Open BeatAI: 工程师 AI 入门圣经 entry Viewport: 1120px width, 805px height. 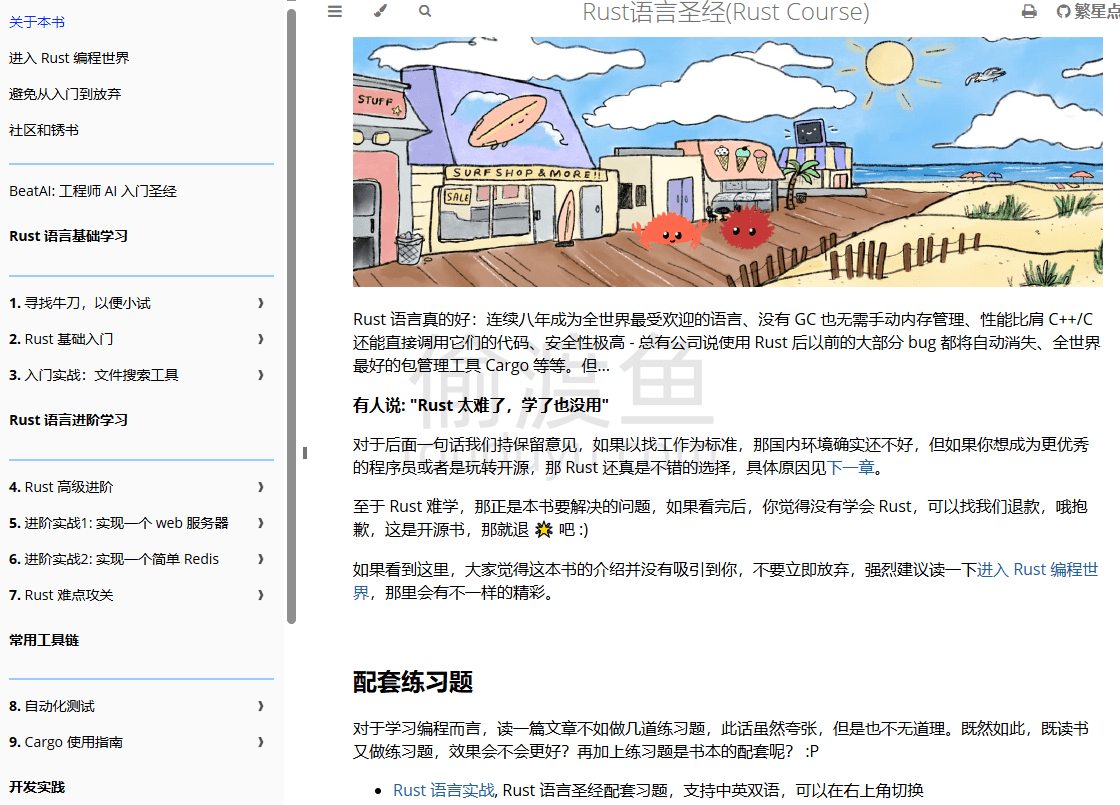(x=93, y=191)
